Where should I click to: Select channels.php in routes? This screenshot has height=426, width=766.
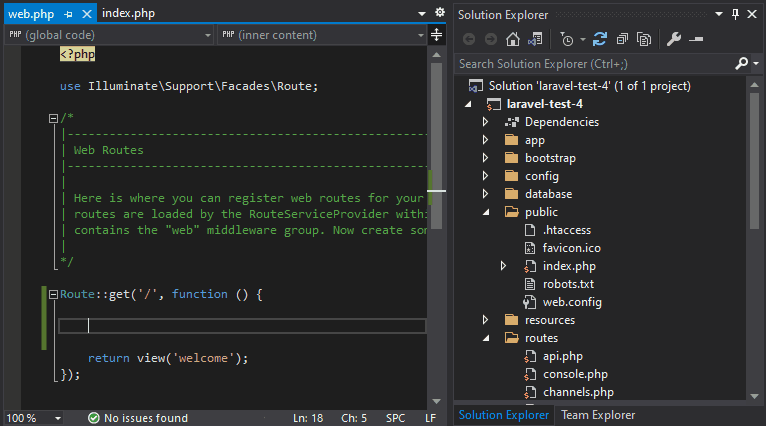[578, 392]
